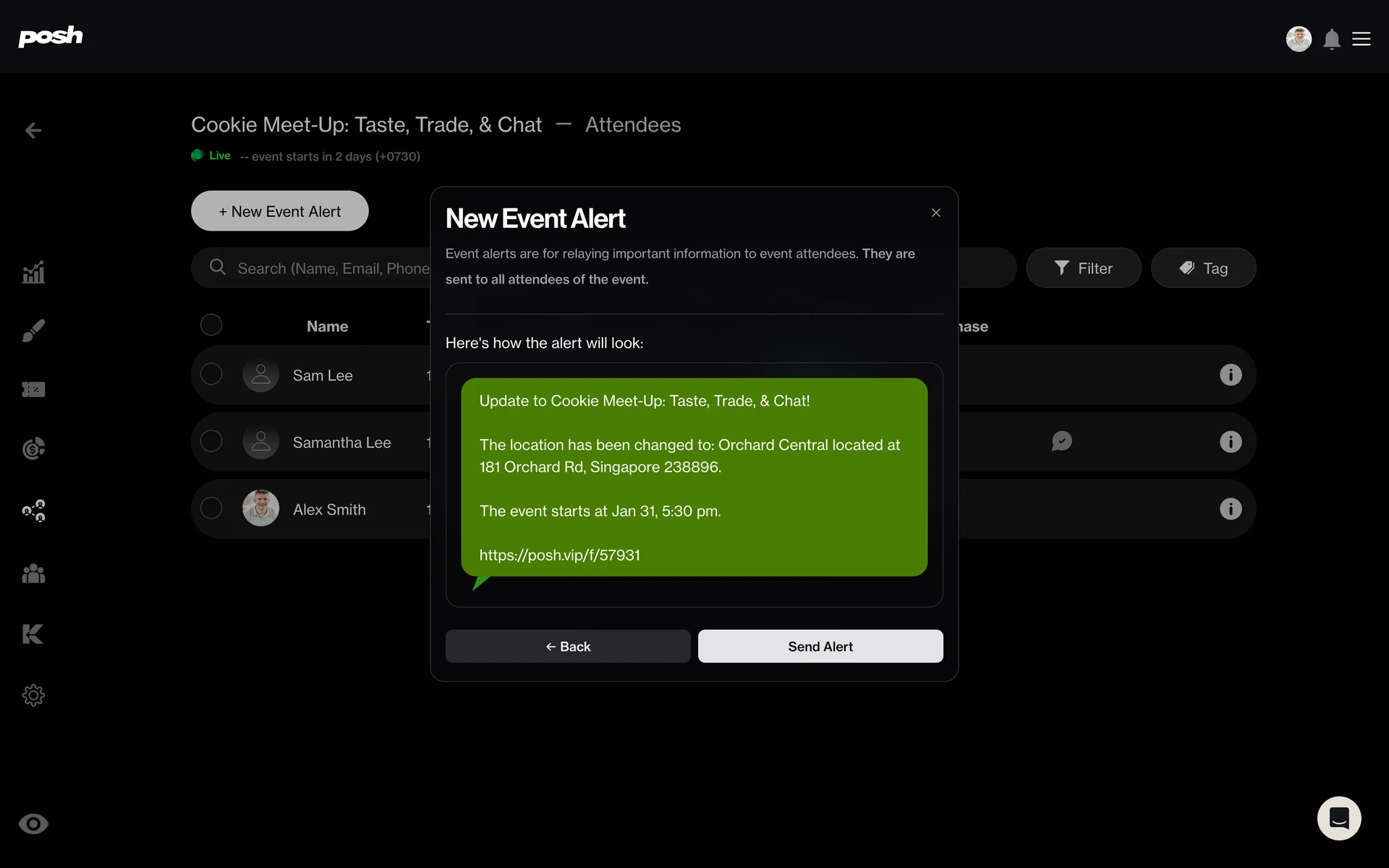
Task: Open the ticket sidebar icon
Action: point(33,390)
